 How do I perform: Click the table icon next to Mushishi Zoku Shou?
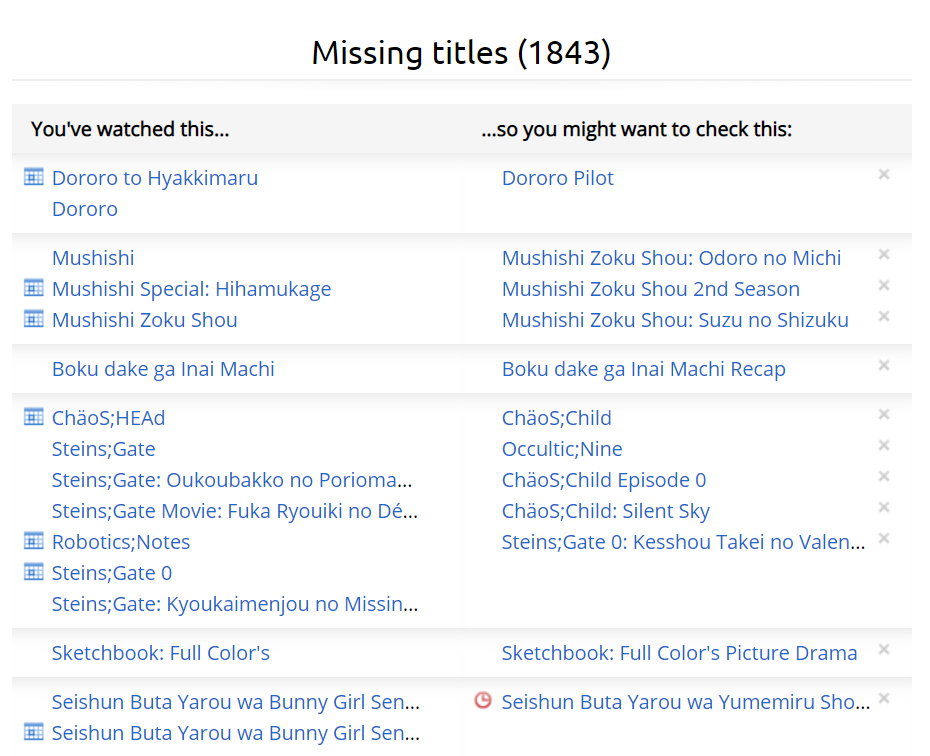pos(33,318)
